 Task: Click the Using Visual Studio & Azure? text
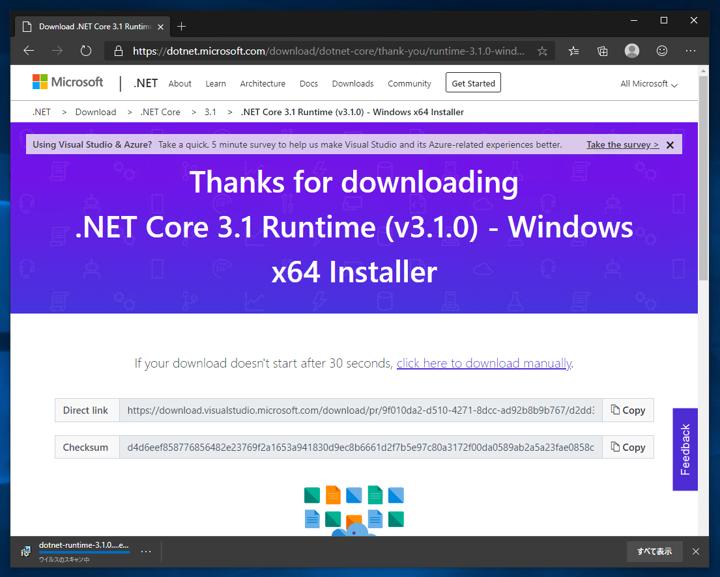[92, 145]
